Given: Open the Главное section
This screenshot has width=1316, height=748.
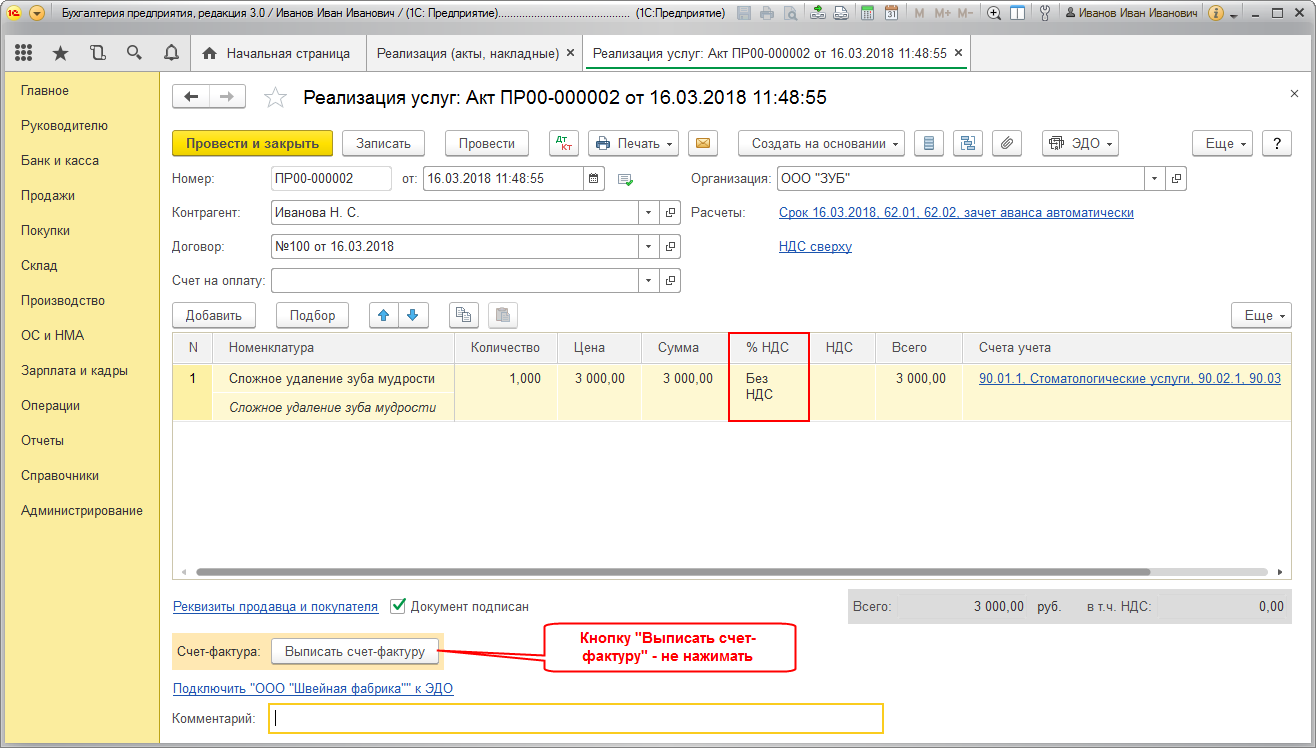Looking at the screenshot, I should 45,91.
